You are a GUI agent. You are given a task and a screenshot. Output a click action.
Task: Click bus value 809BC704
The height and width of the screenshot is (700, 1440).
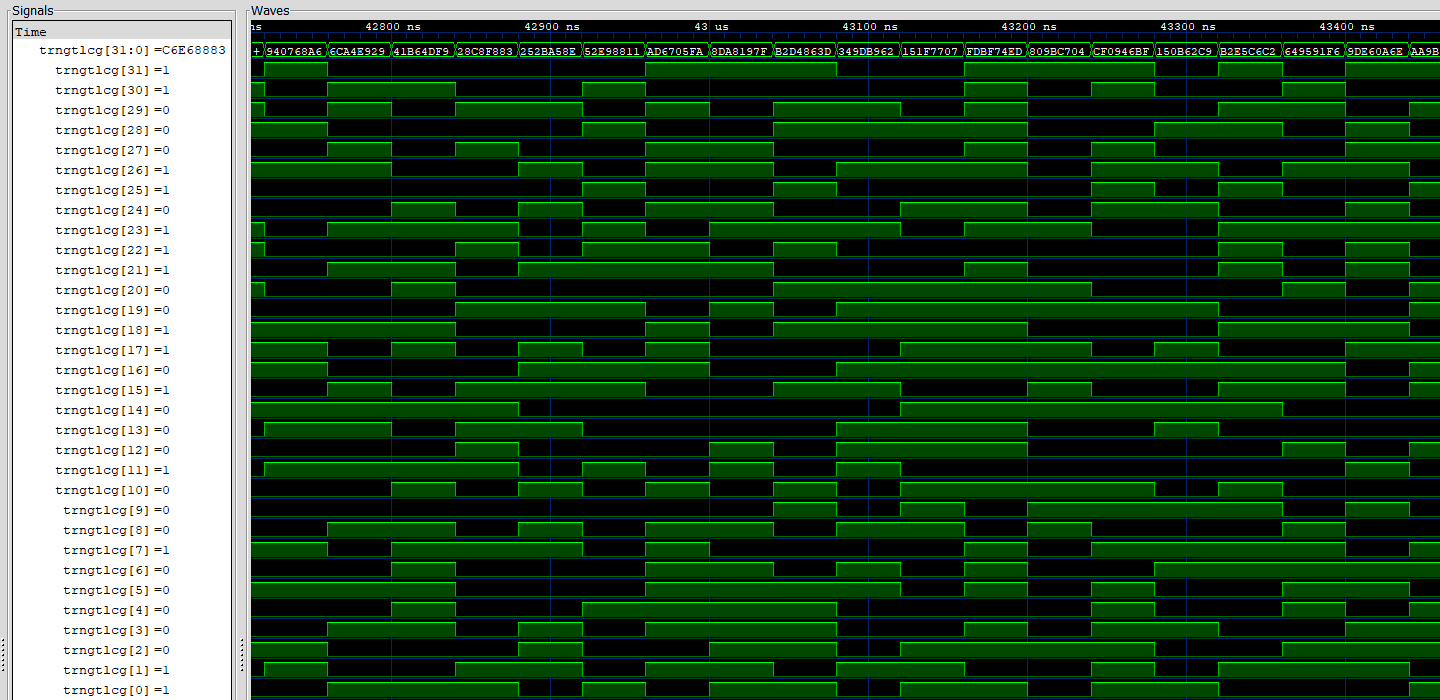coord(1058,50)
